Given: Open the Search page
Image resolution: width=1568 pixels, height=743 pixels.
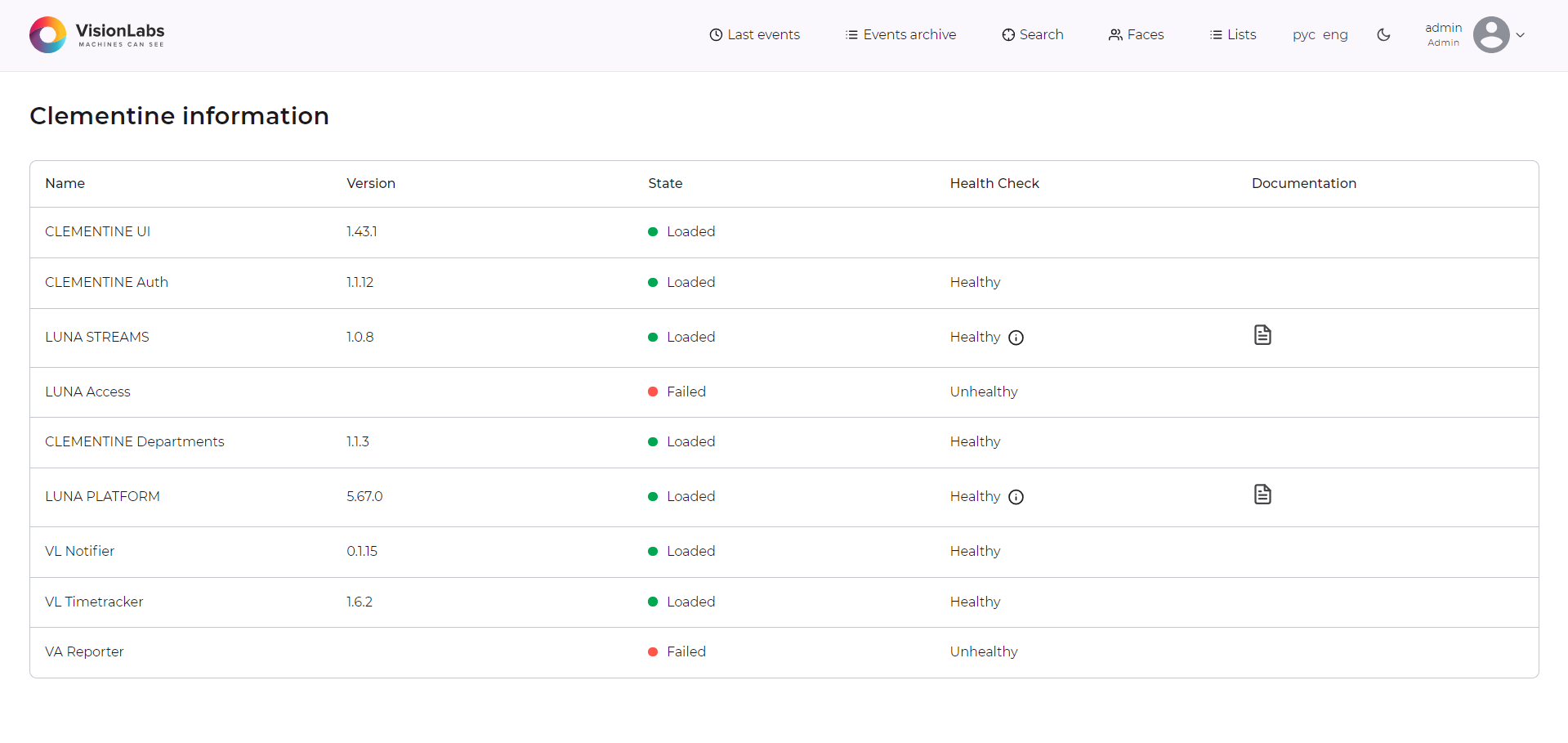Looking at the screenshot, I should coord(1033,35).
